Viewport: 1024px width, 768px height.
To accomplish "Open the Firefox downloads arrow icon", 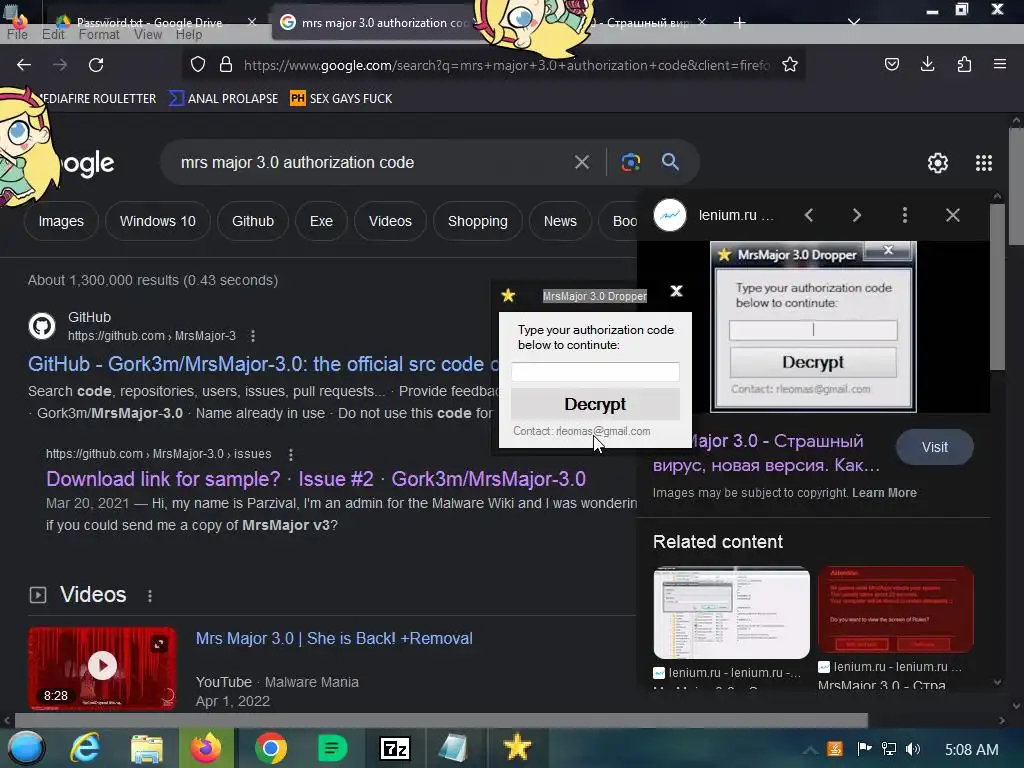I will pyautogui.click(x=927, y=64).
